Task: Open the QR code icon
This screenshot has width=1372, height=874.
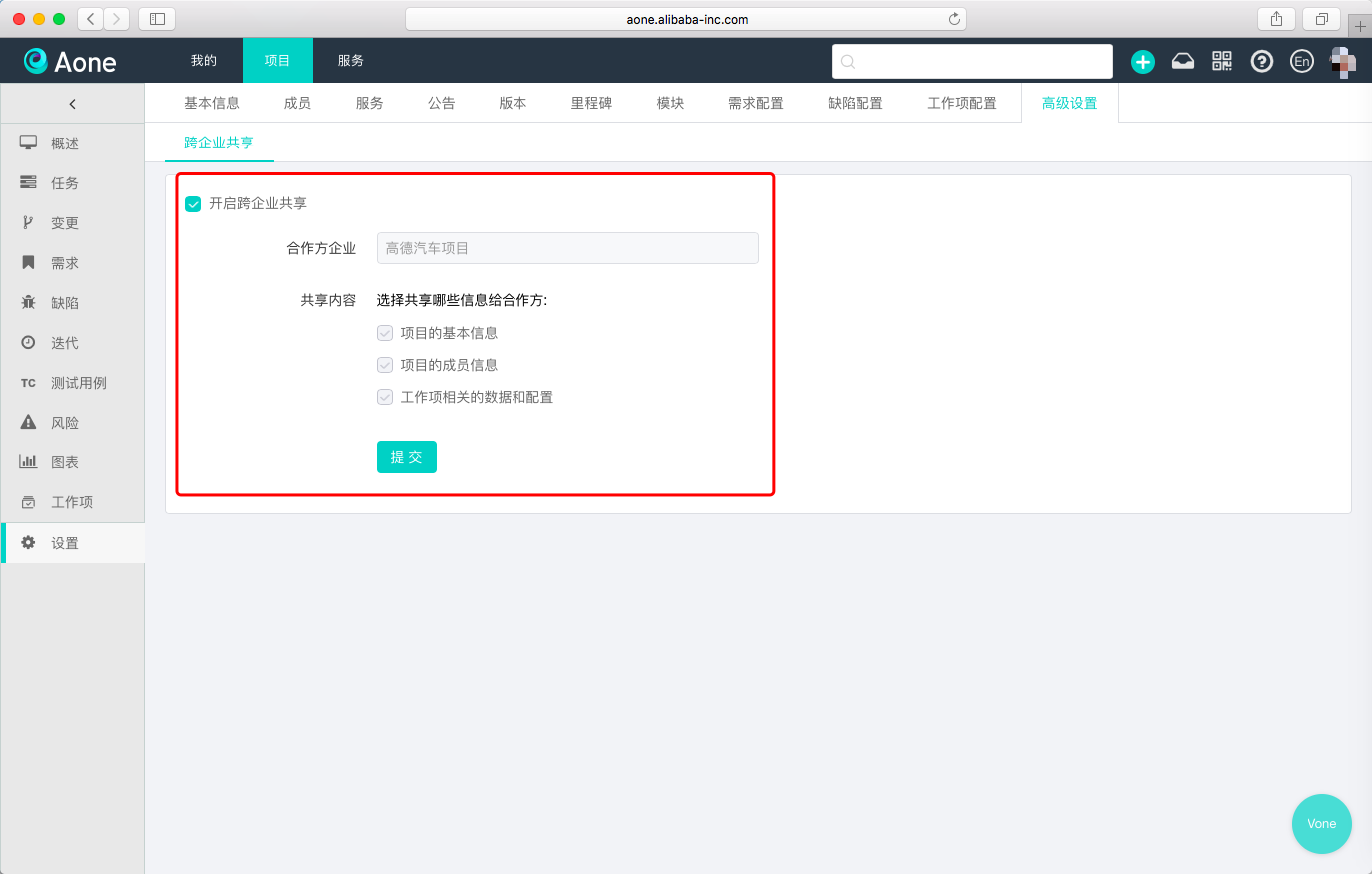Action: tap(1222, 61)
